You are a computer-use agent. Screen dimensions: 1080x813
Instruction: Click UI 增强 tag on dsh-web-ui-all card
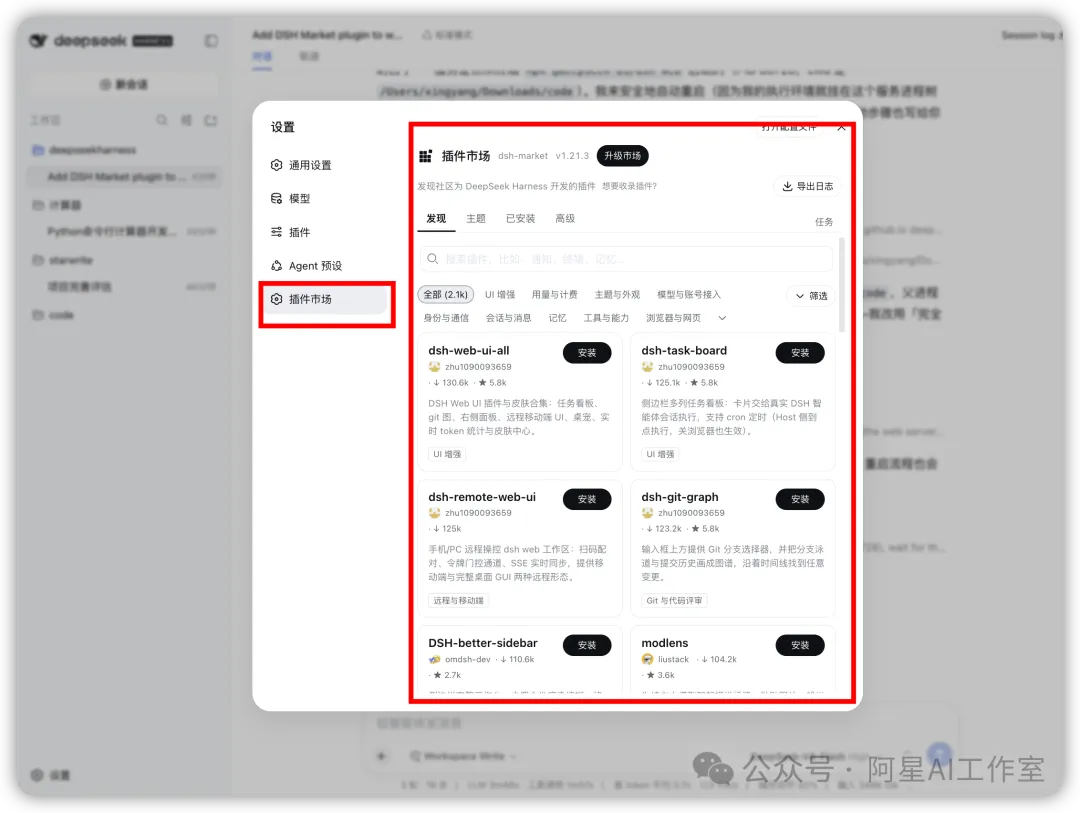point(448,455)
